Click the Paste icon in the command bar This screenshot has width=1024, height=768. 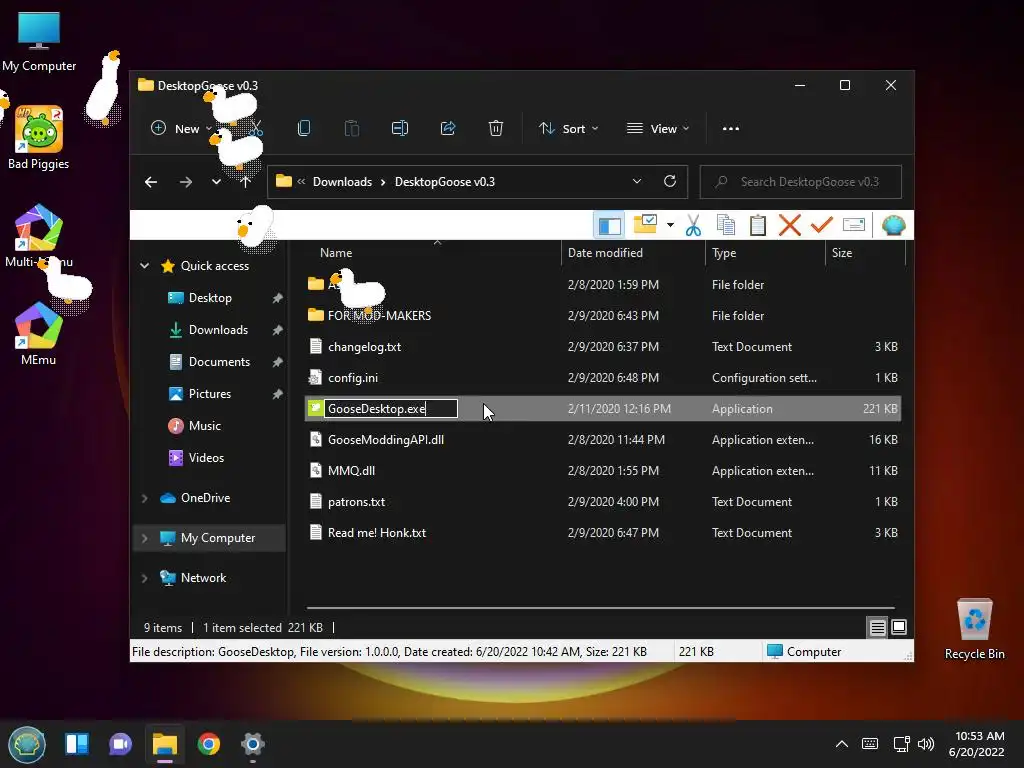352,129
